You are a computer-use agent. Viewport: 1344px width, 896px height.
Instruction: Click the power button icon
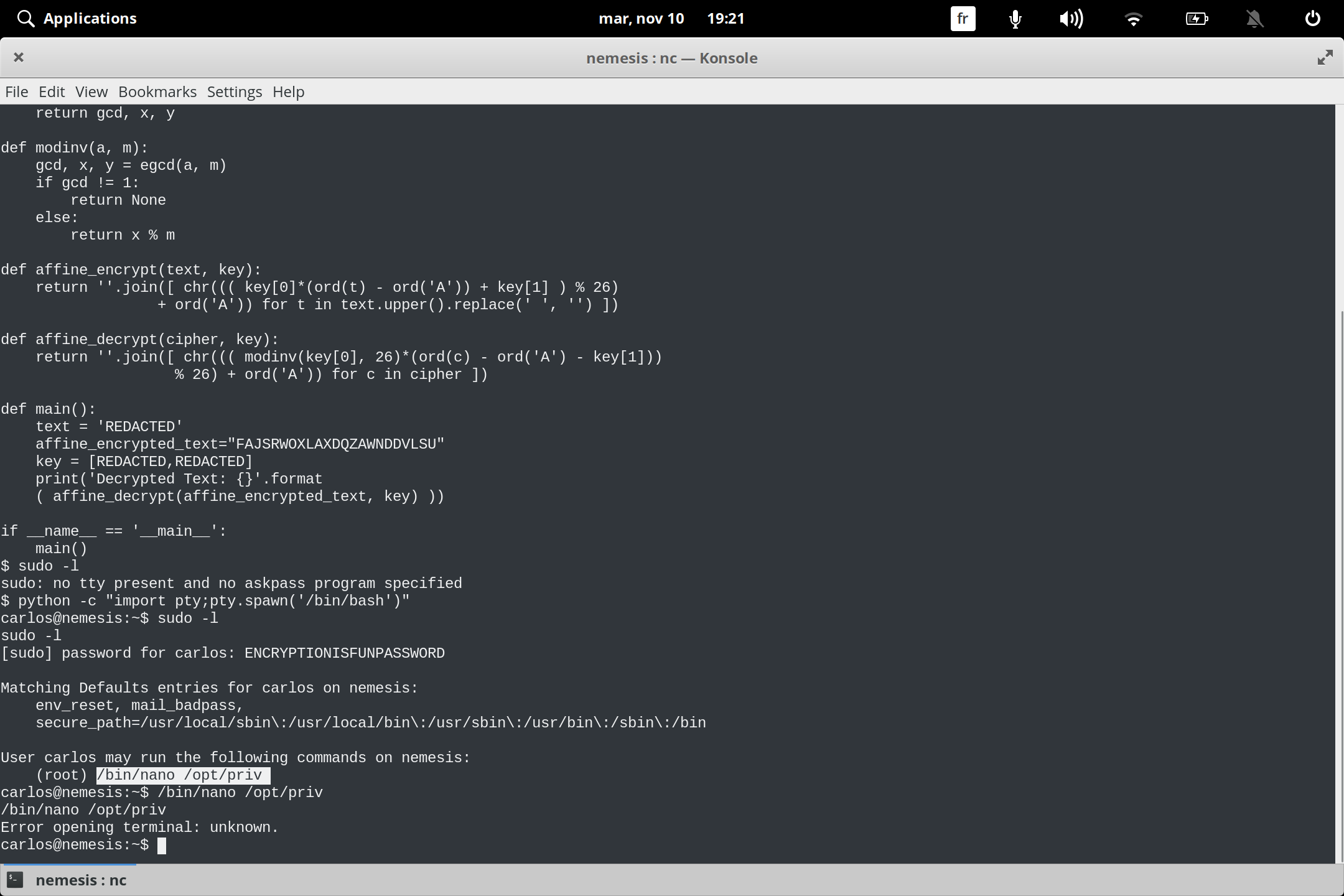point(1312,18)
